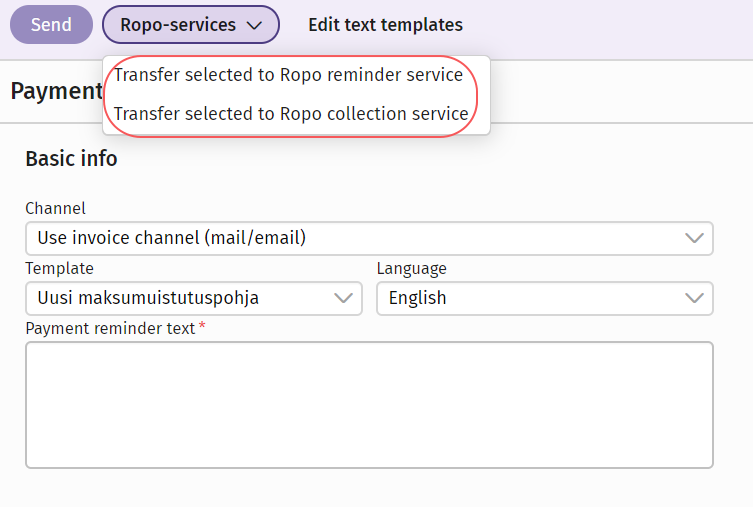
Task: Open Edit text templates
Action: coord(385,25)
